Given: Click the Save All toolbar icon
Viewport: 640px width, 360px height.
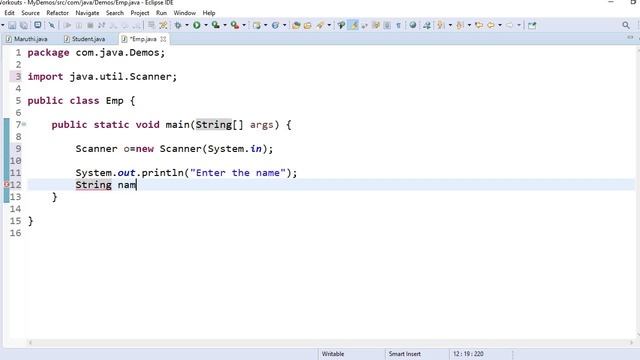Looking at the screenshot, I should tap(24, 25).
